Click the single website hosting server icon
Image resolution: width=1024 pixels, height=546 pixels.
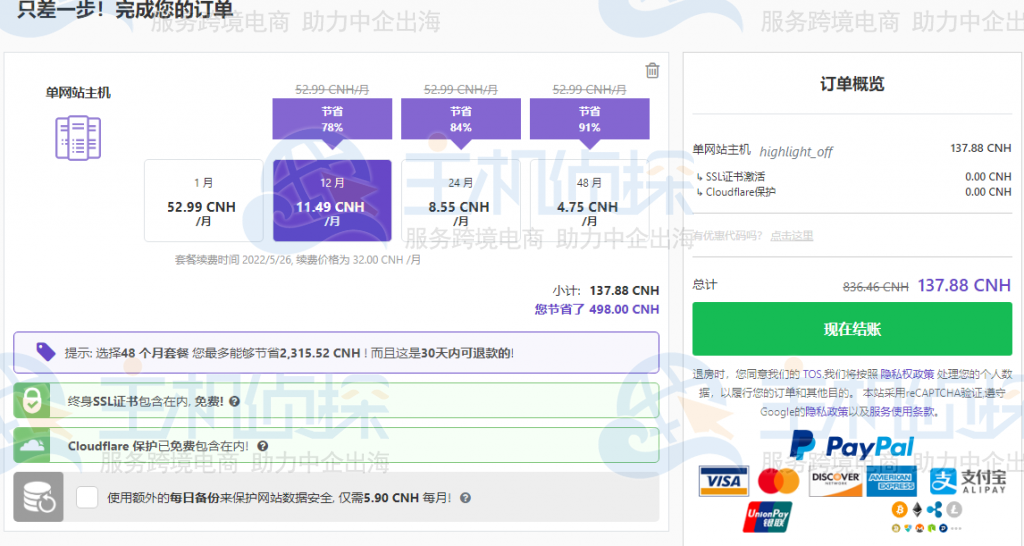[x=78, y=137]
